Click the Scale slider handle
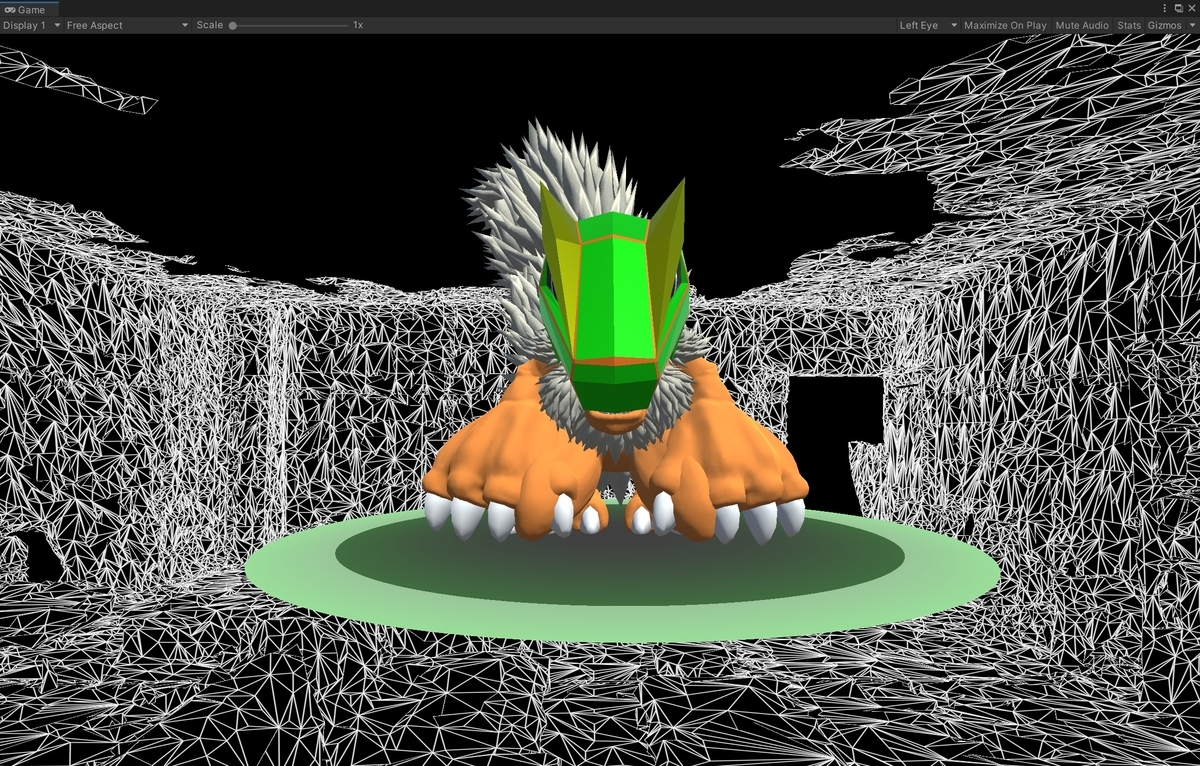The image size is (1200, 766). [233, 25]
